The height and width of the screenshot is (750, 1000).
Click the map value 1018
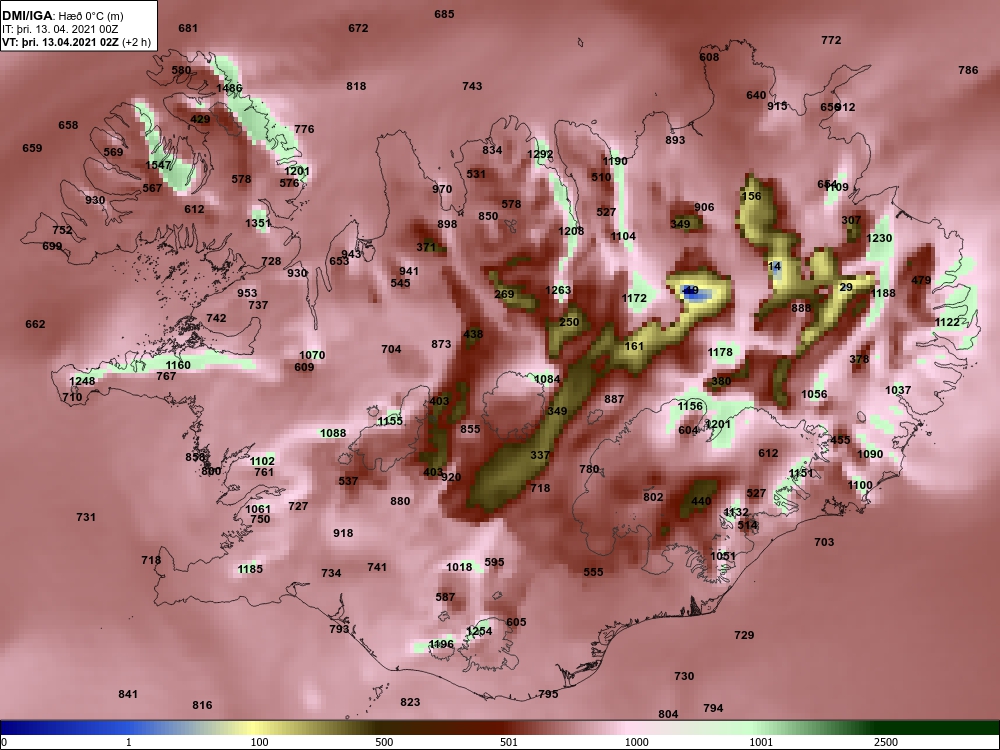click(x=459, y=567)
